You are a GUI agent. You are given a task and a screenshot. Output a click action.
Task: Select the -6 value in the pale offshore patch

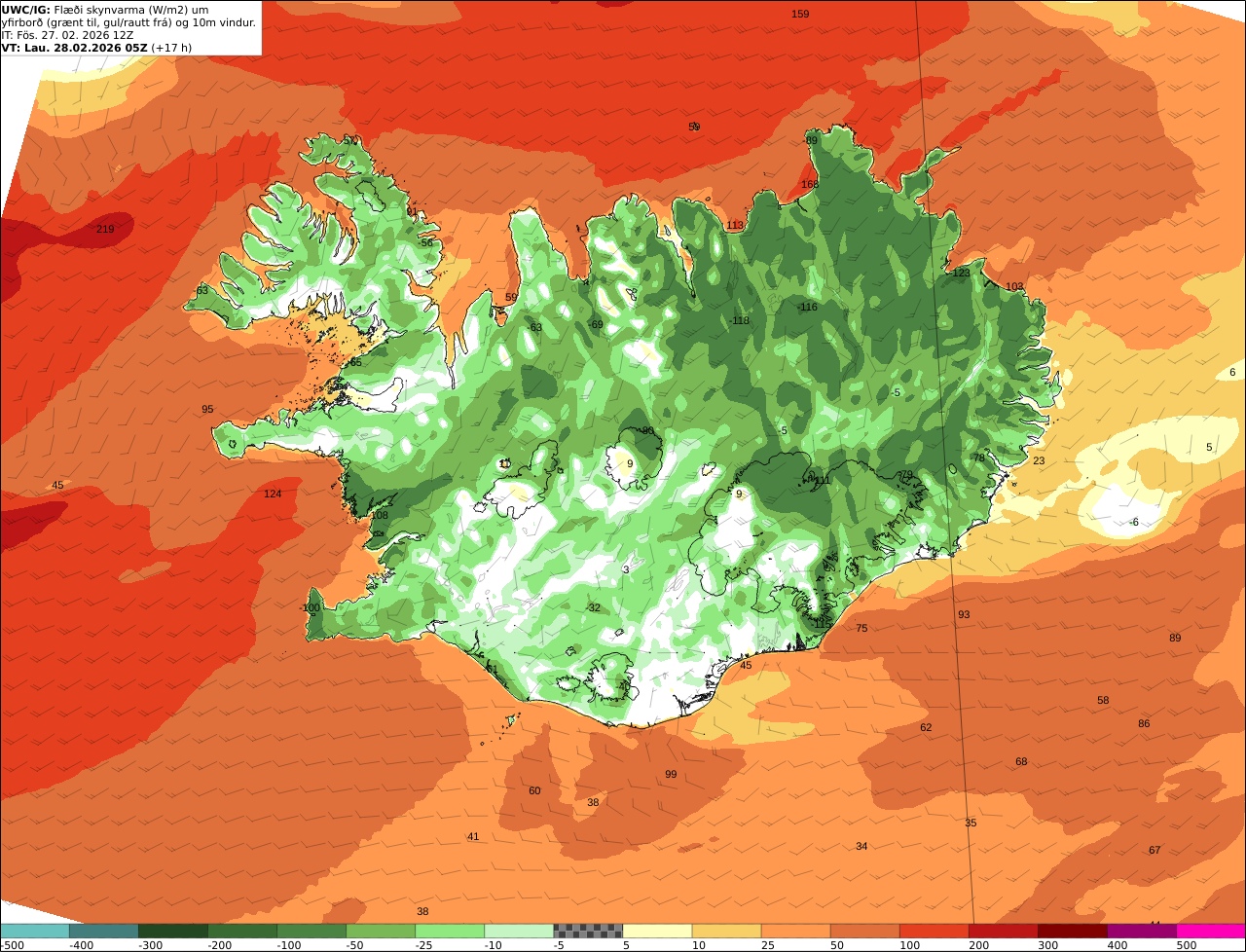click(x=1133, y=522)
